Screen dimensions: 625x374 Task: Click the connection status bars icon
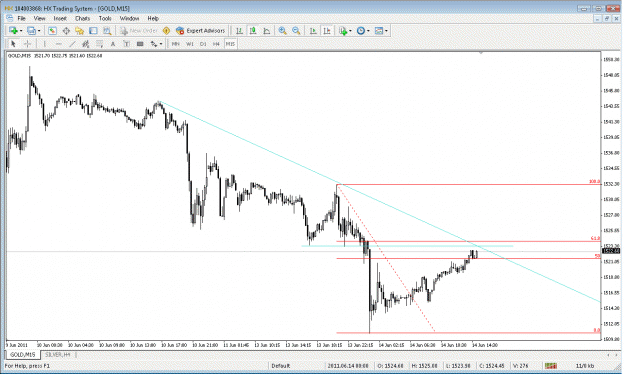click(551, 366)
